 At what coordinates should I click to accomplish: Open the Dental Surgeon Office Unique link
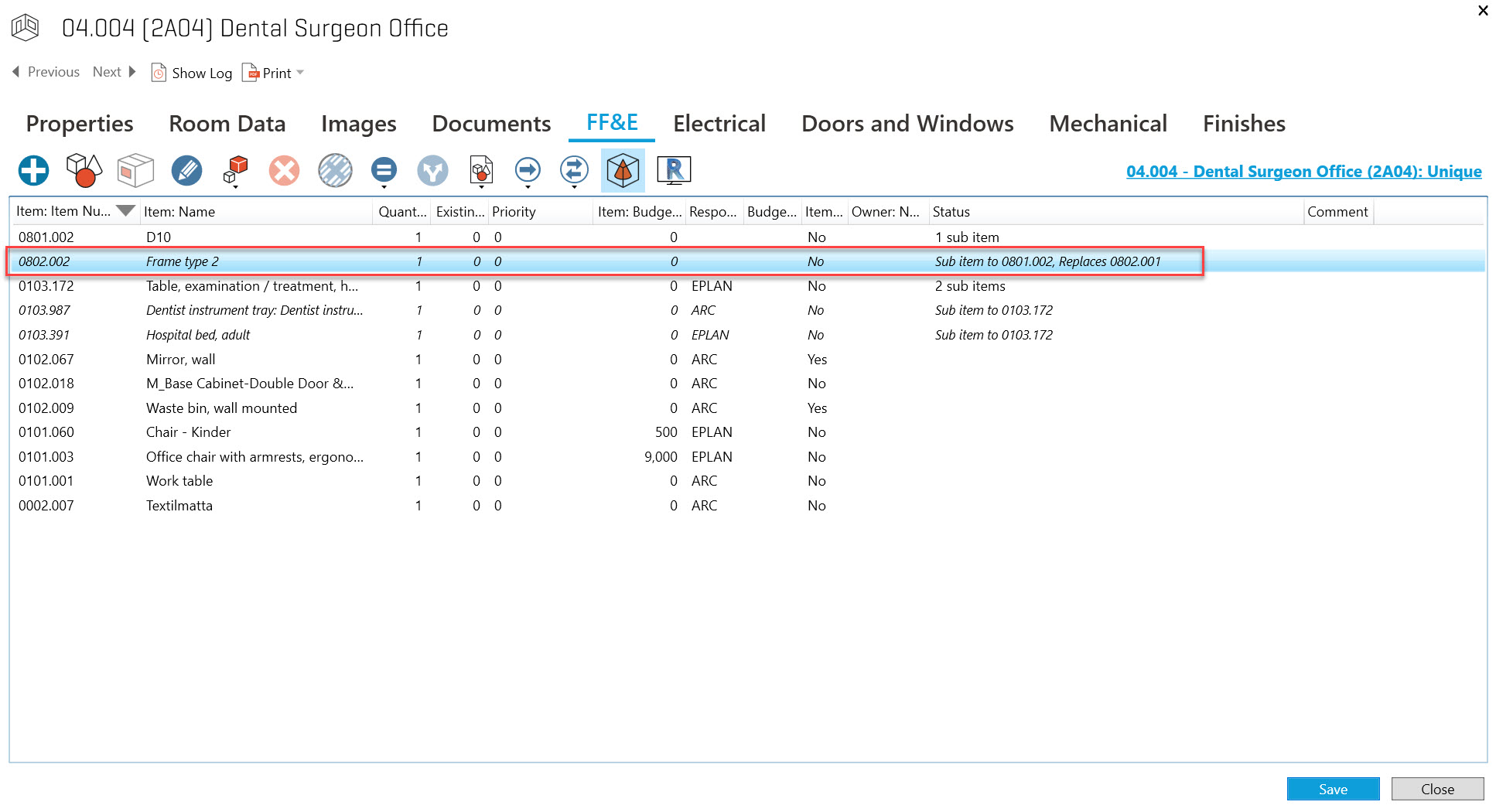coord(1303,172)
